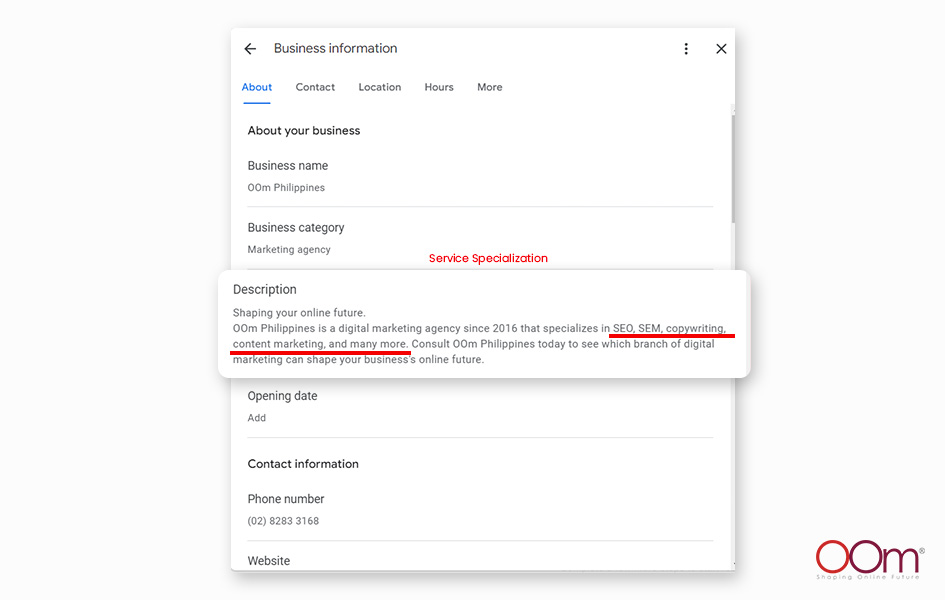Image resolution: width=945 pixels, height=600 pixels.
Task: Click the dialog's vertical scrollbar
Action: 733,165
